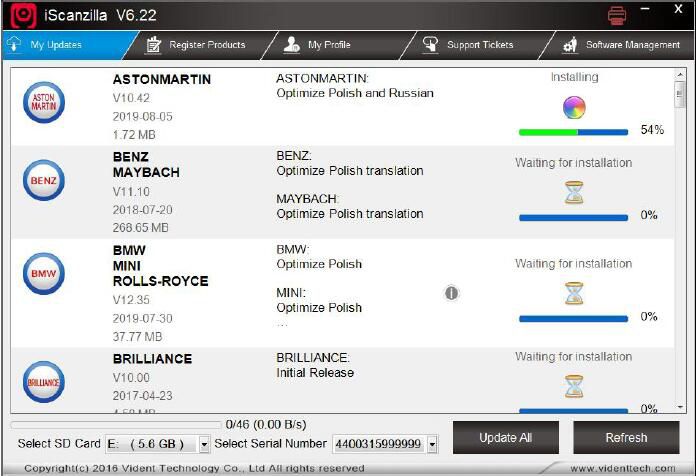Click 'Optimize Polish and Russian' description
Screen dimensions: 697x476
click(355, 93)
